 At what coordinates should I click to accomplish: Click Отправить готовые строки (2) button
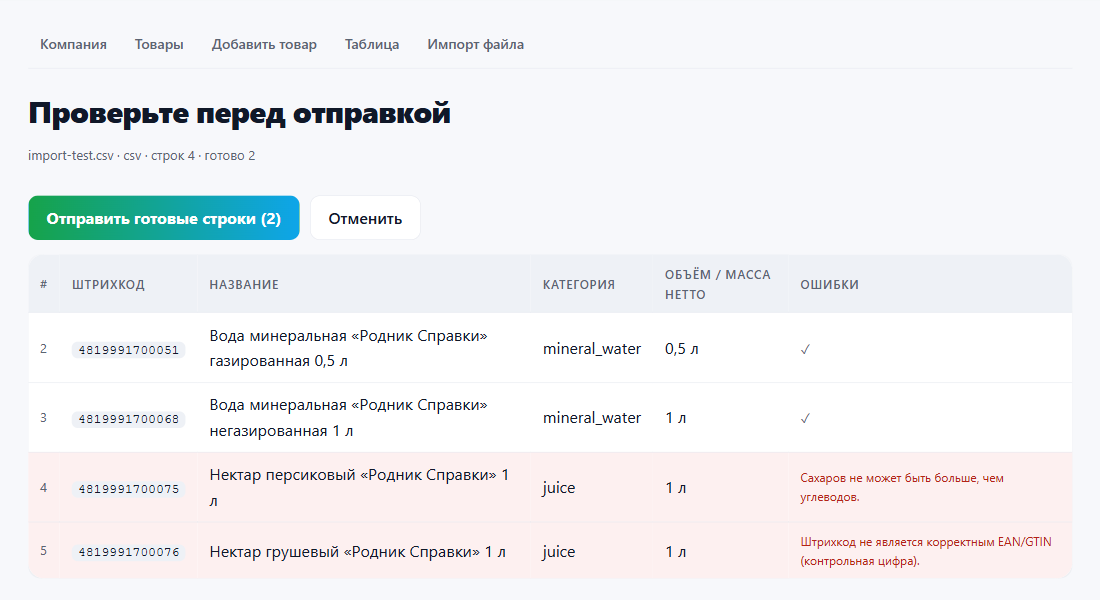click(164, 218)
